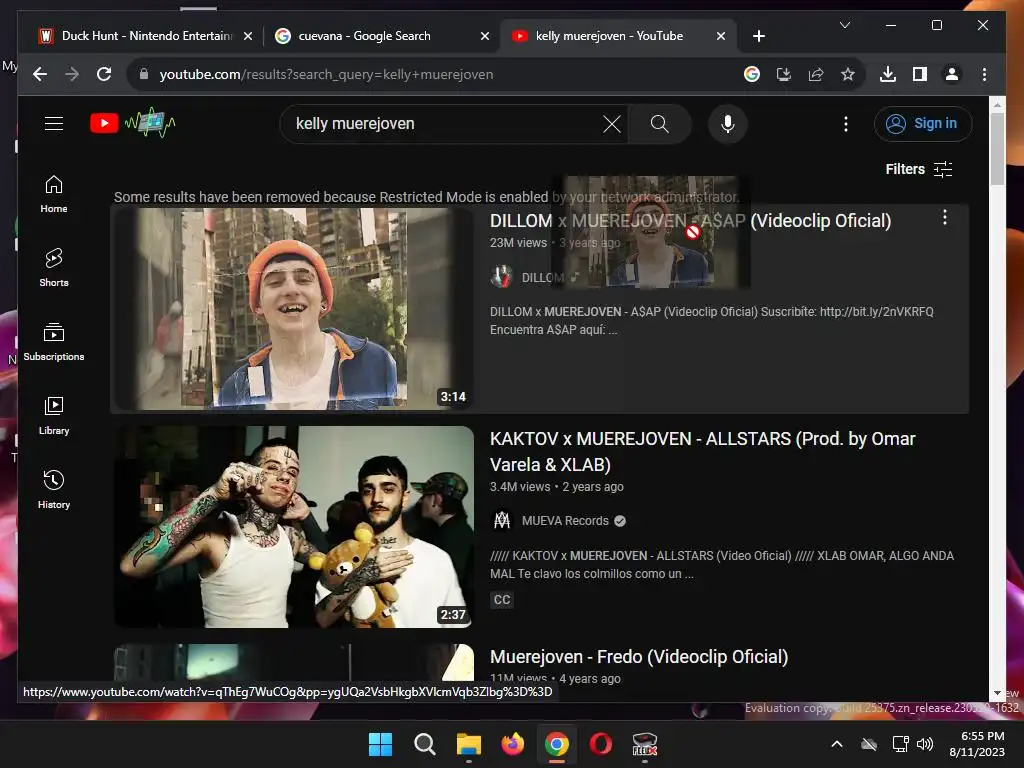Open the KAKTOV x MUEREJOVEN - ALLSTARS title link
This screenshot has height=768, width=1024.
click(702, 451)
